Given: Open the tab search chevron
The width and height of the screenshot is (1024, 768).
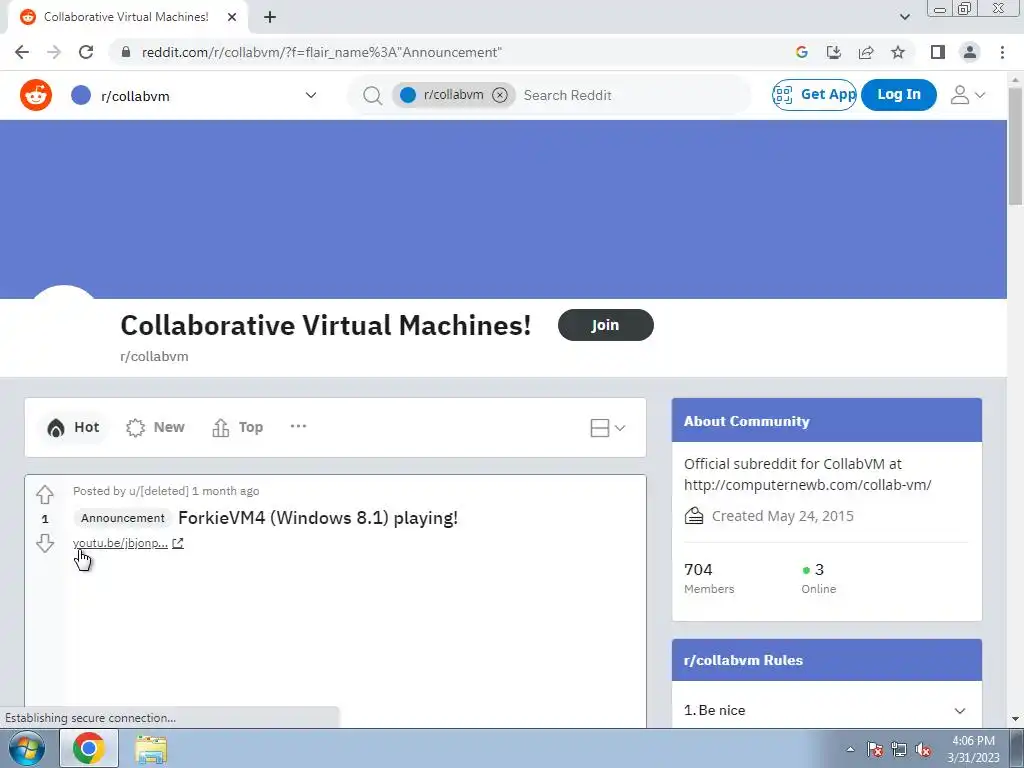Looking at the screenshot, I should (904, 17).
